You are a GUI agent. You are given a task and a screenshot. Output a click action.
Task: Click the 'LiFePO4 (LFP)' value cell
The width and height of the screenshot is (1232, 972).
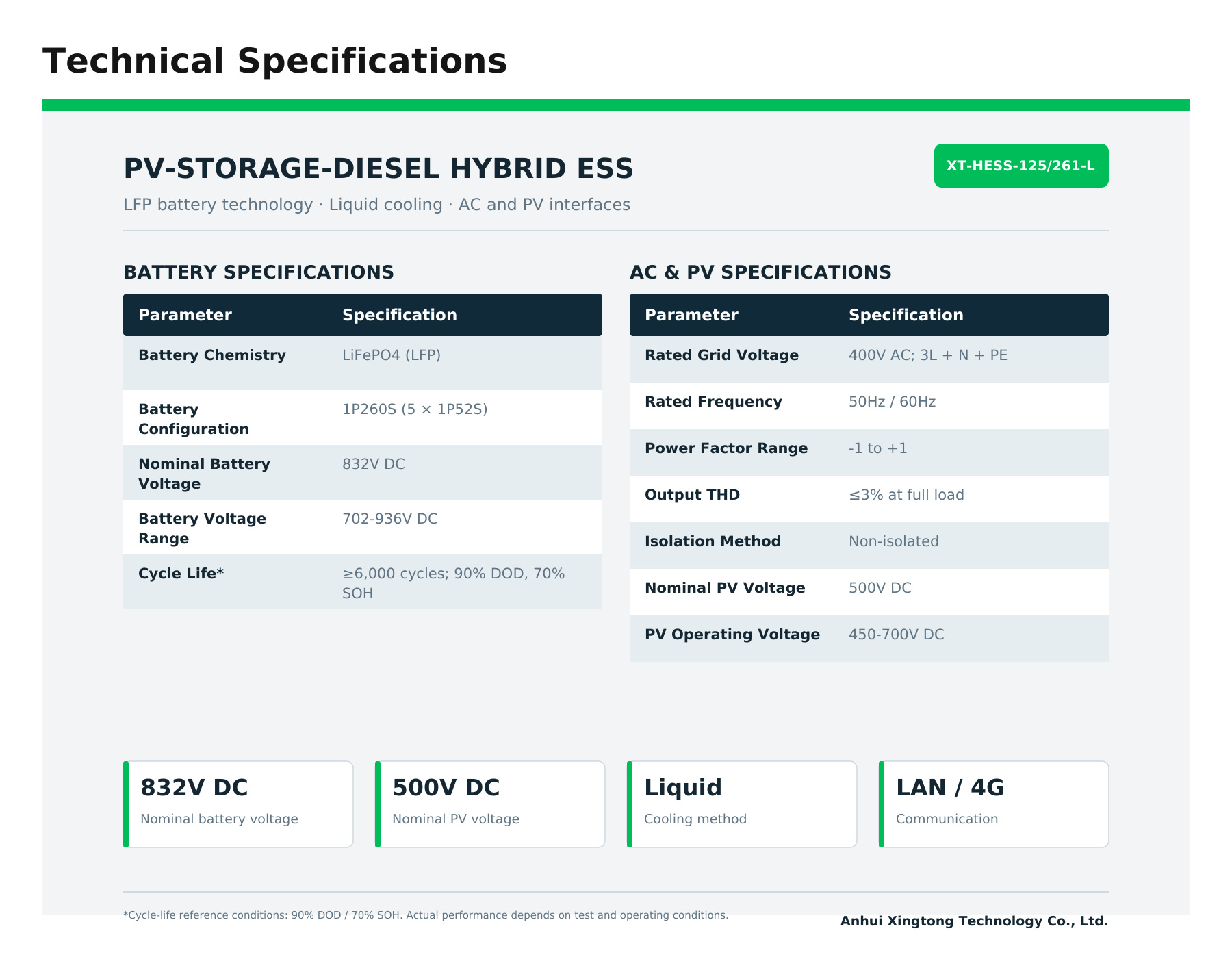(392, 355)
